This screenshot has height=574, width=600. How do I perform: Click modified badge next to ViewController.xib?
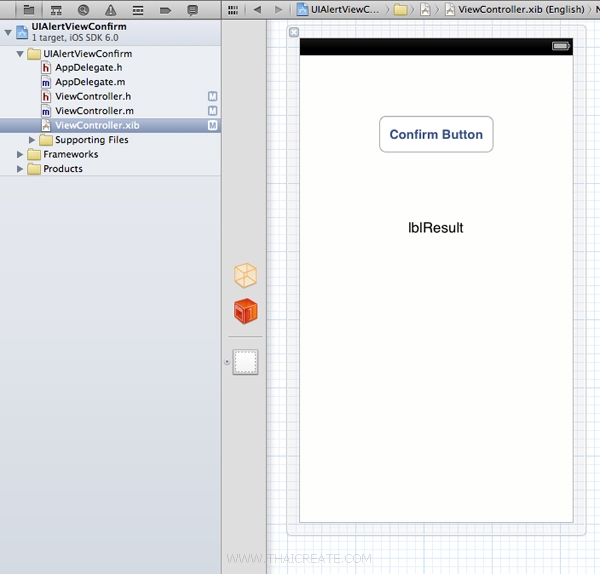pos(212,126)
